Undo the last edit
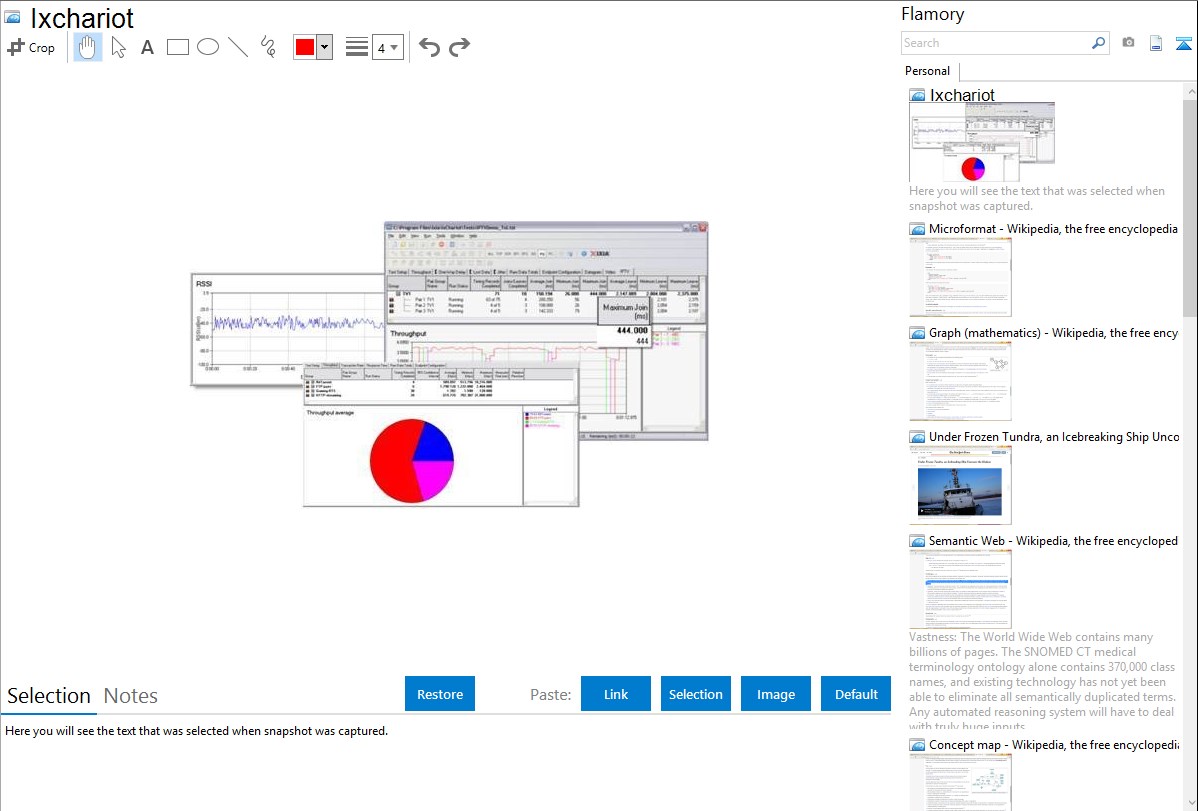 click(429, 47)
